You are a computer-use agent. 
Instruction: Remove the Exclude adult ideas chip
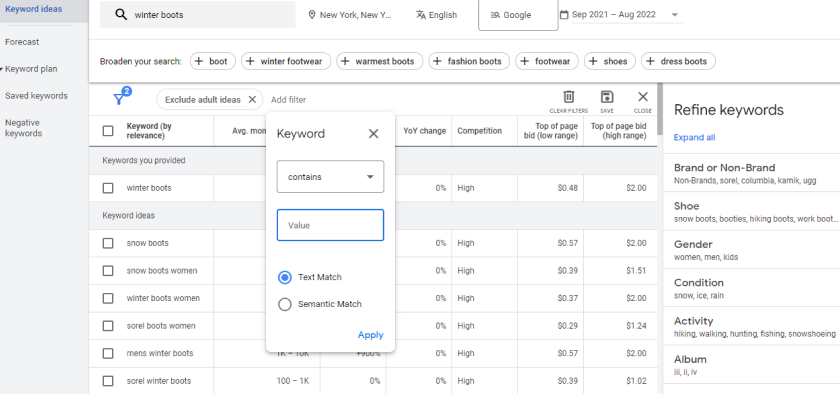coord(252,99)
